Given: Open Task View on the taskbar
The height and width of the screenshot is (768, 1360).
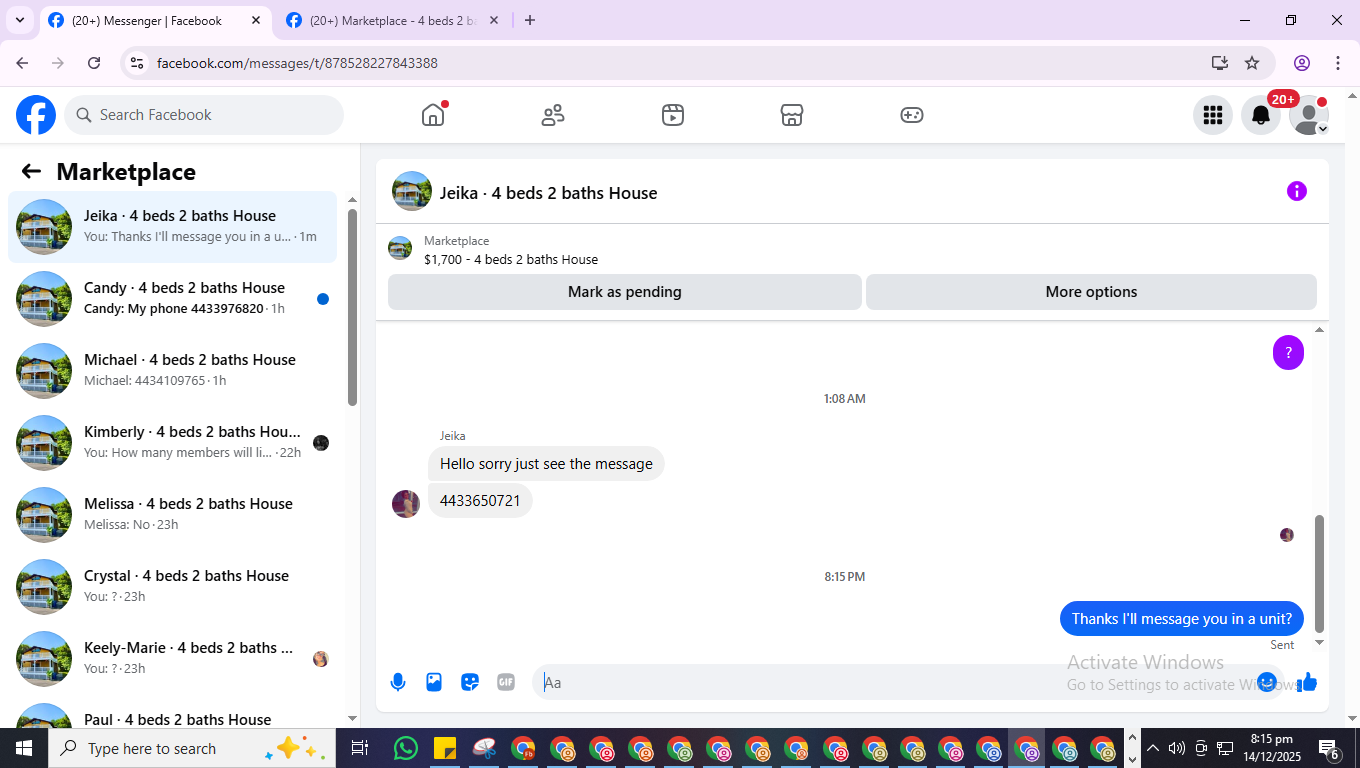Looking at the screenshot, I should click(x=360, y=748).
